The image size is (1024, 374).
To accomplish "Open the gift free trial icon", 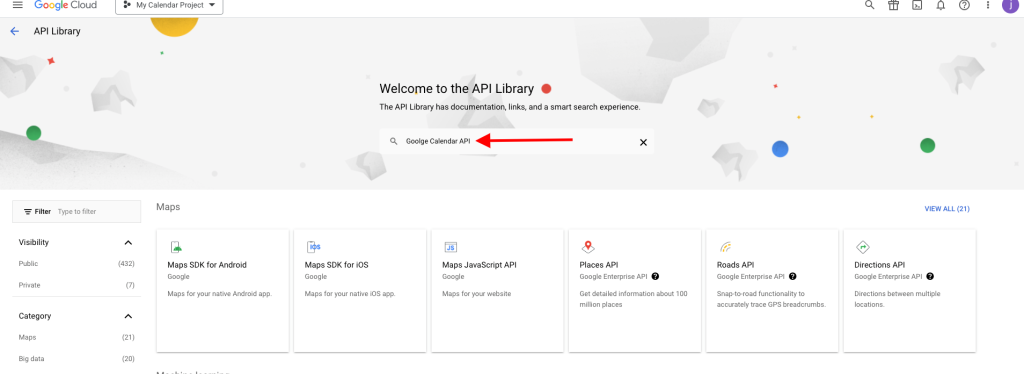I will point(893,5).
